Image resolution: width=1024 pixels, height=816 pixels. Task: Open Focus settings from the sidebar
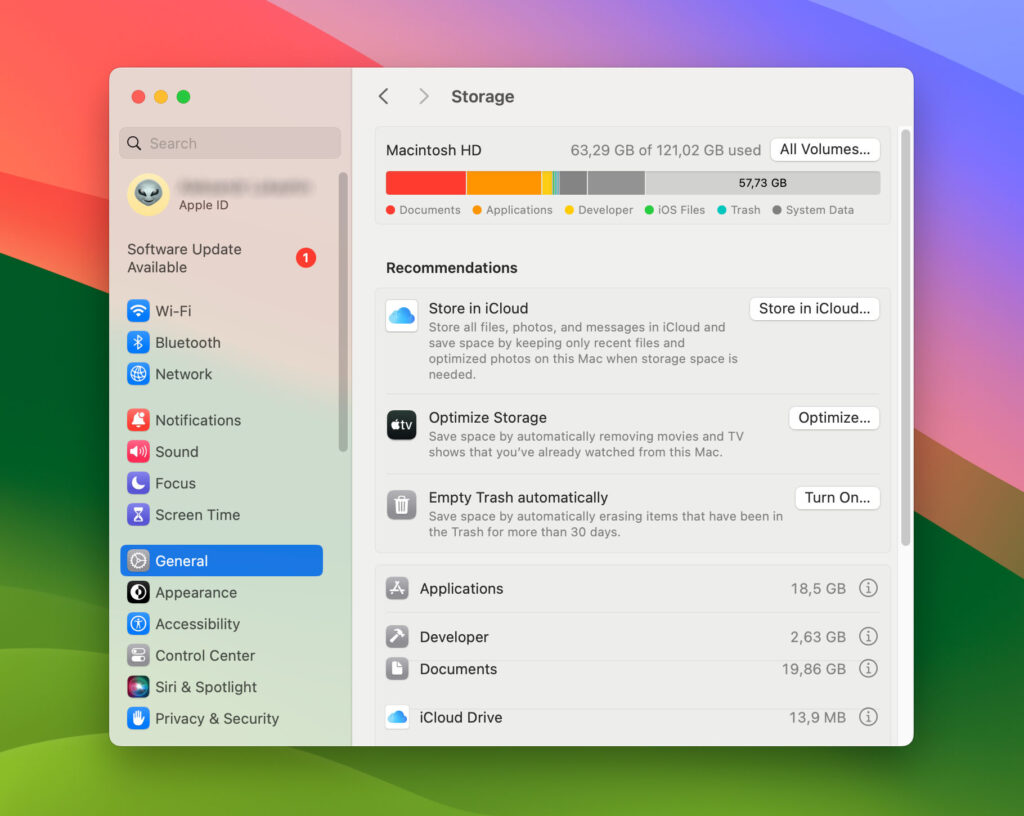click(174, 483)
